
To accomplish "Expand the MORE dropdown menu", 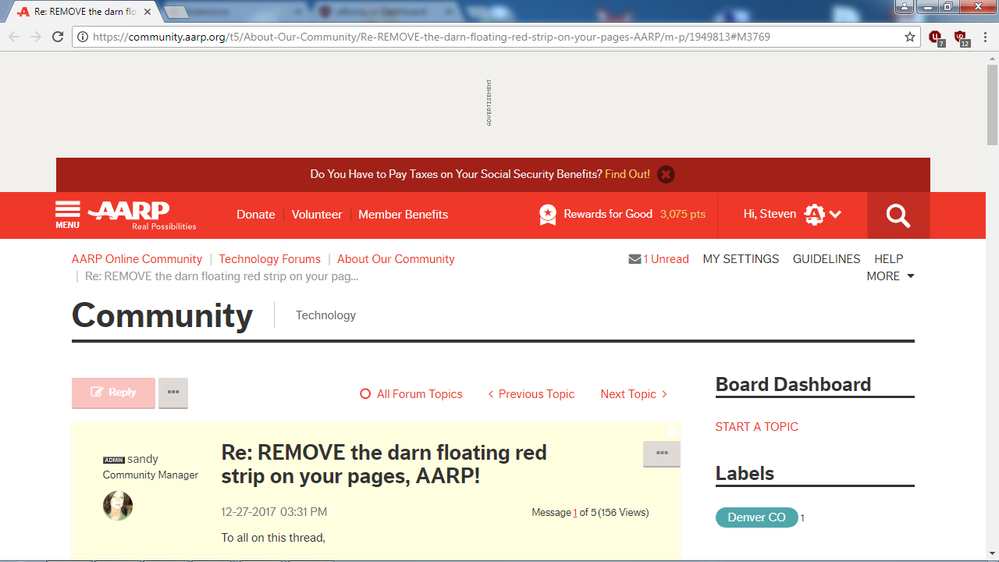I will click(890, 276).
